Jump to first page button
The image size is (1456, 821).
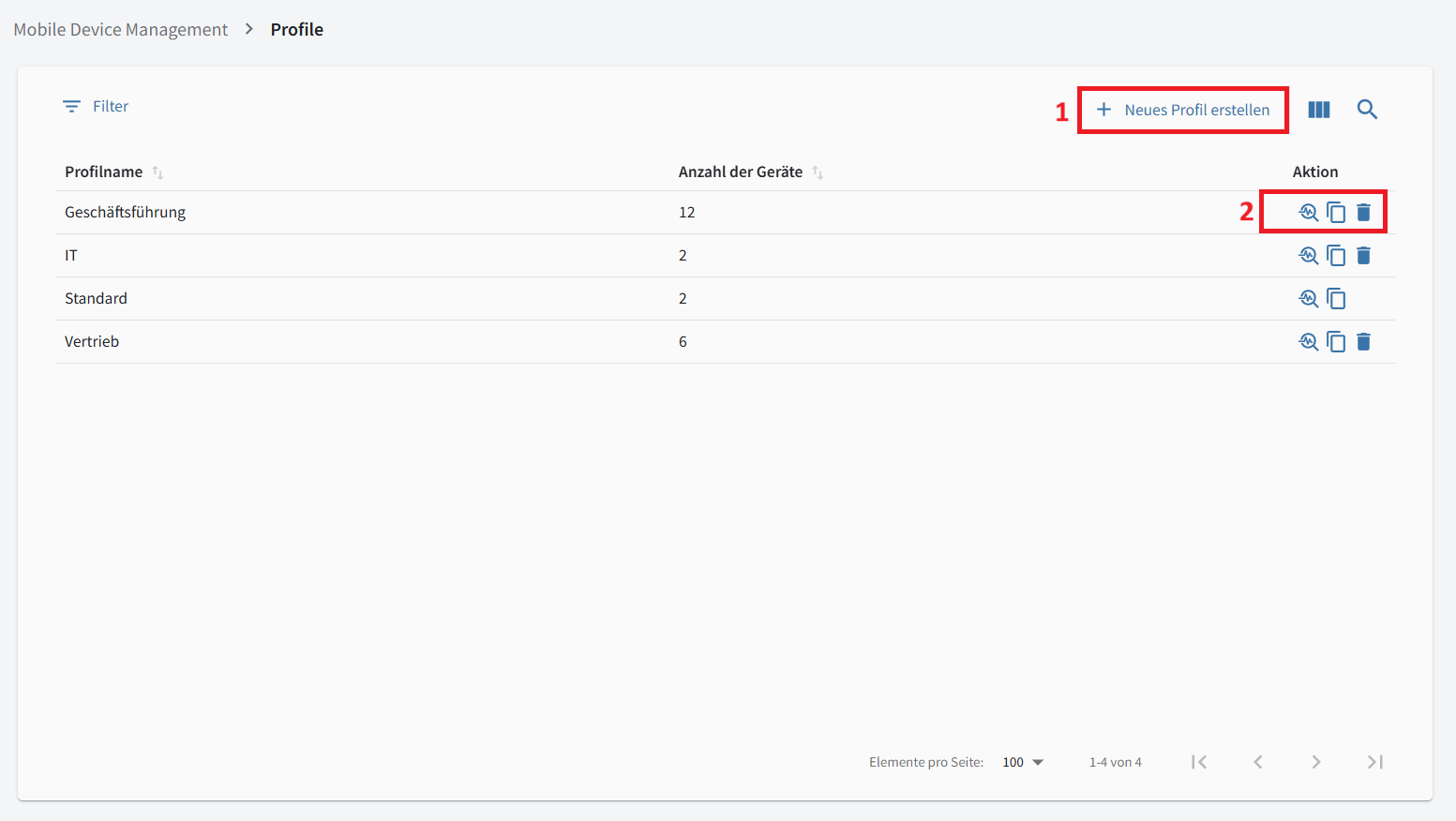[1199, 762]
